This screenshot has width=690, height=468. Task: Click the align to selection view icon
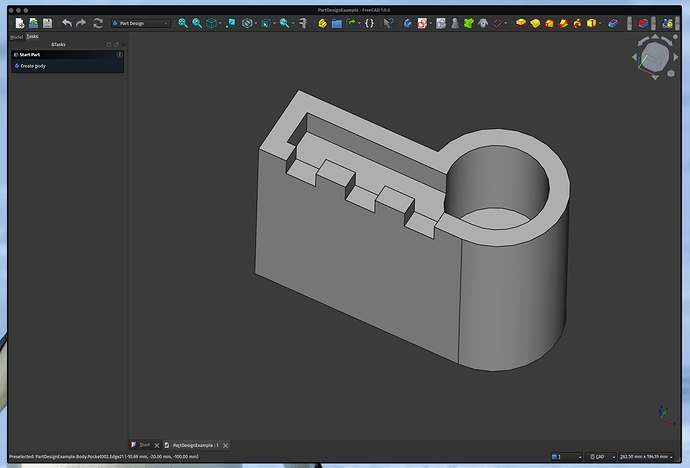click(x=231, y=23)
